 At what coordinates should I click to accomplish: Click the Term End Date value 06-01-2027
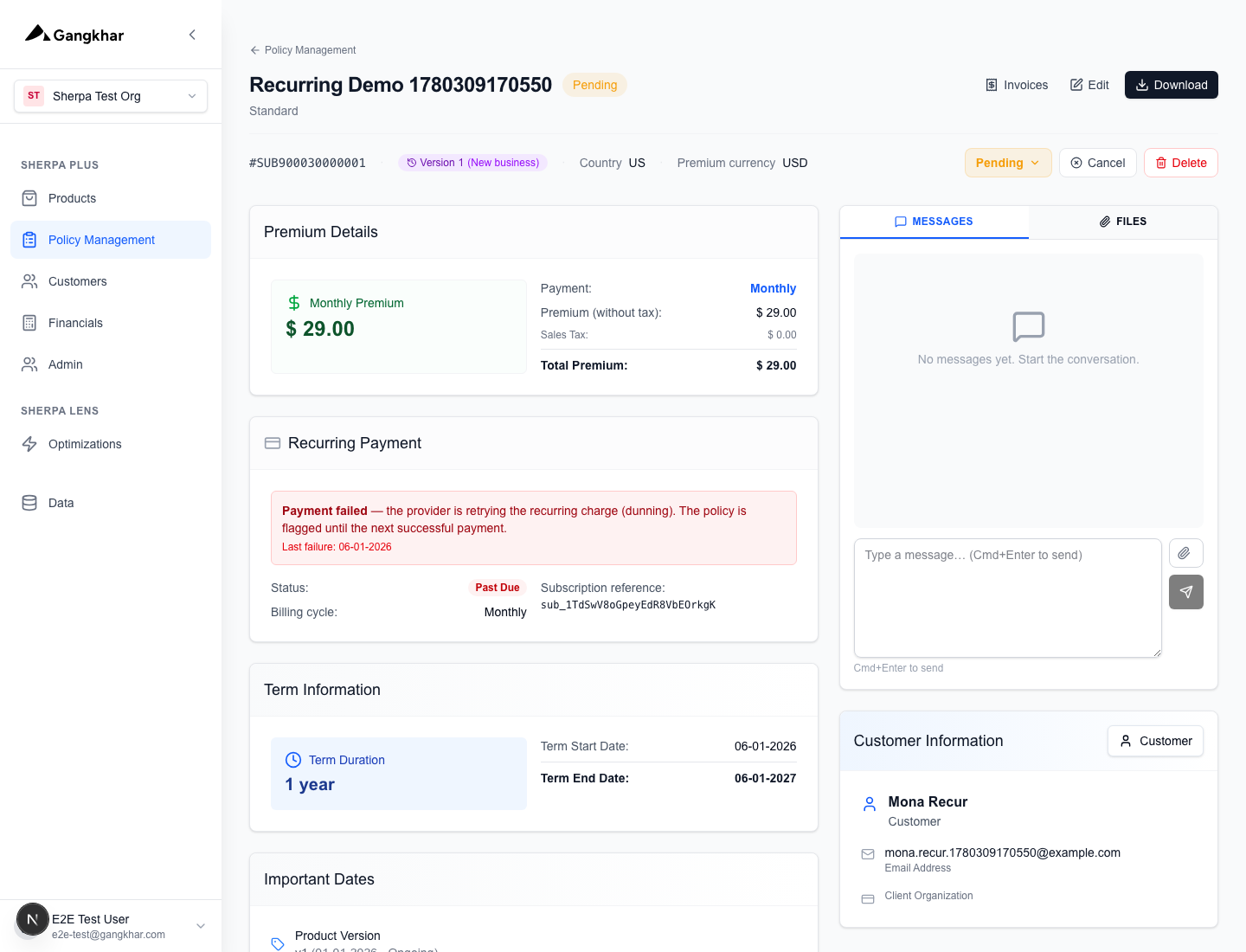[x=766, y=778]
